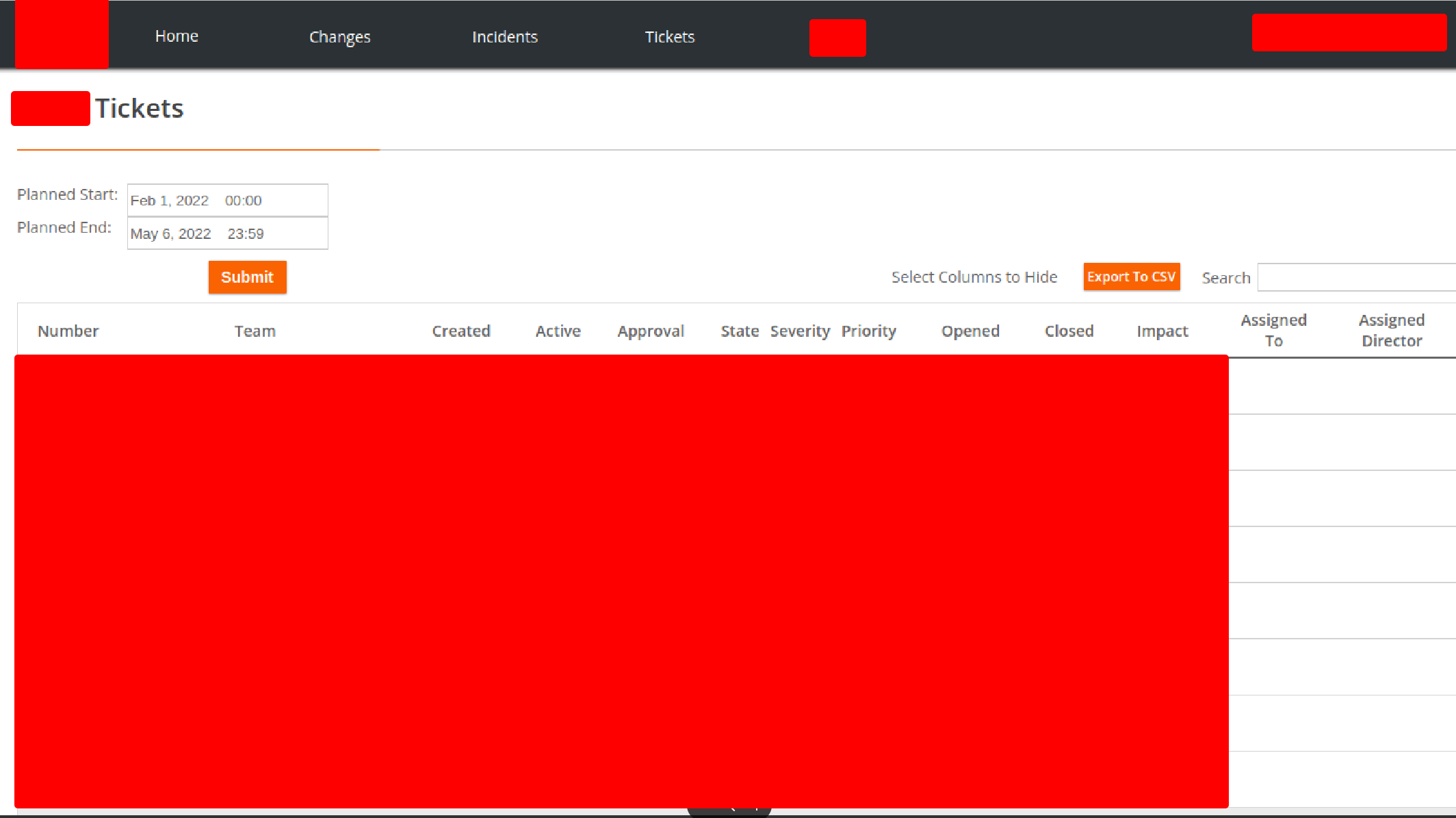Click the Severity column header
This screenshot has height=818, width=1456.
click(x=799, y=331)
